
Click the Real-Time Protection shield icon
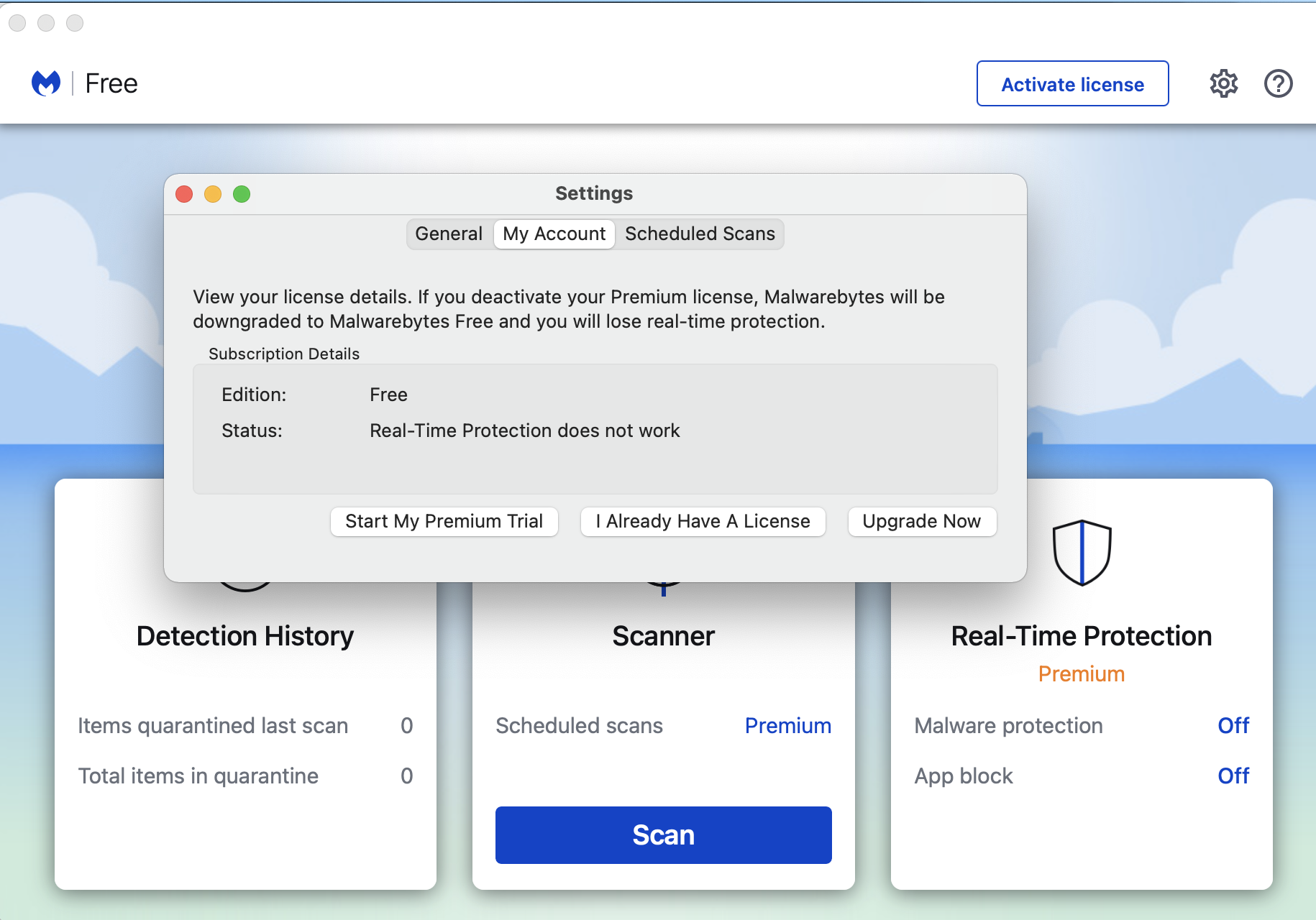[1082, 552]
